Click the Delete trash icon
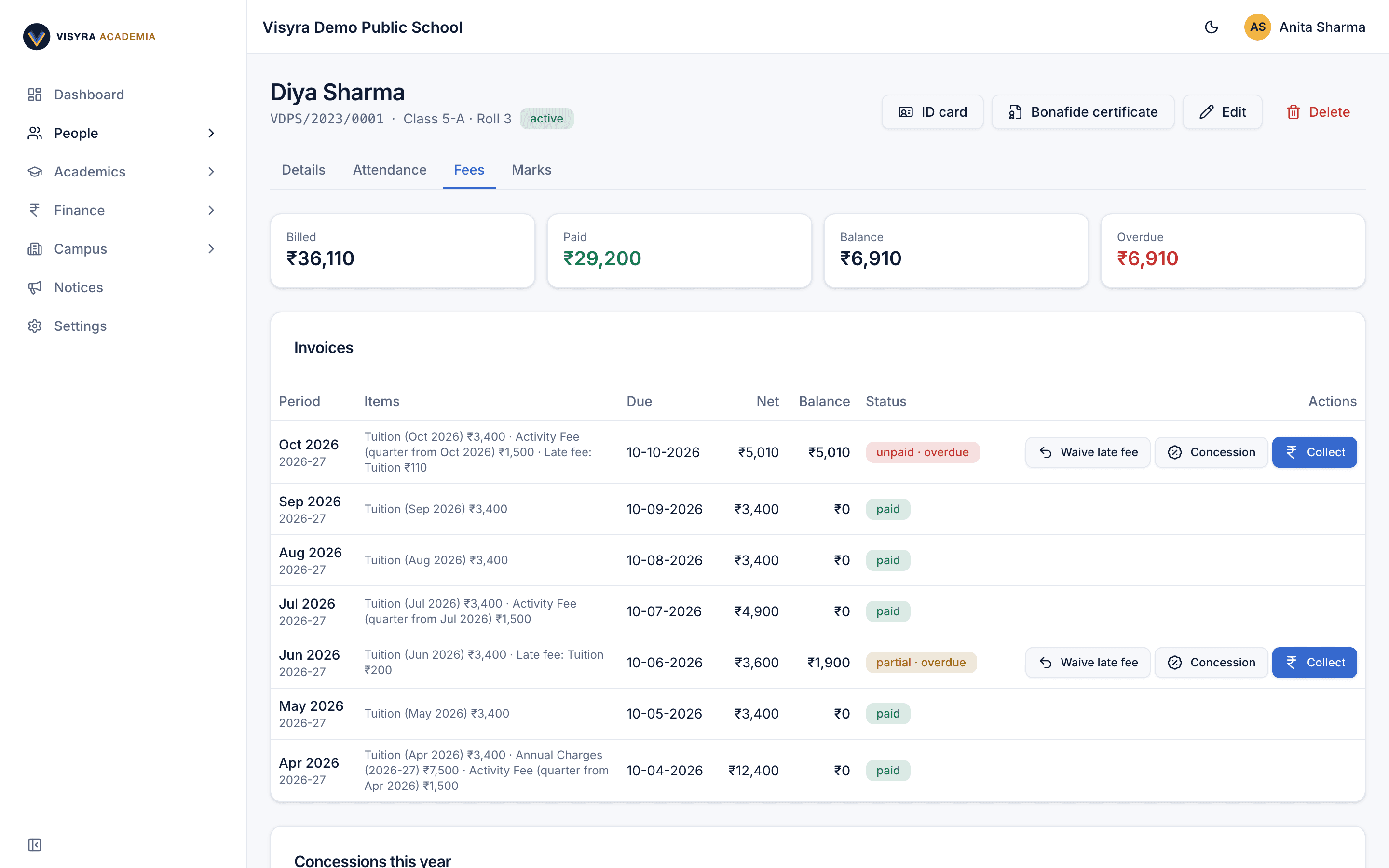Viewport: 1389px width, 868px height. 1293,112
